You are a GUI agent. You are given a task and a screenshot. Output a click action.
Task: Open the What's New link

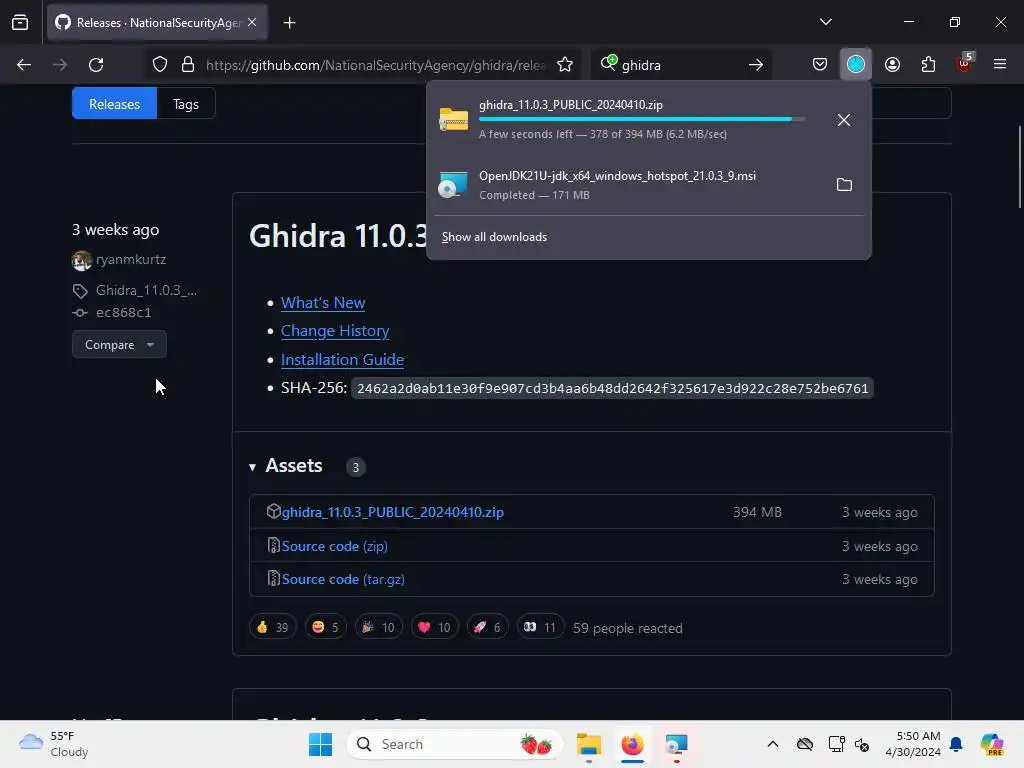pyautogui.click(x=323, y=303)
